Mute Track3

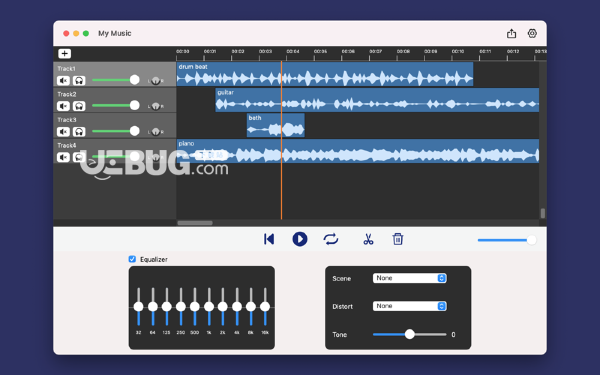(64, 132)
